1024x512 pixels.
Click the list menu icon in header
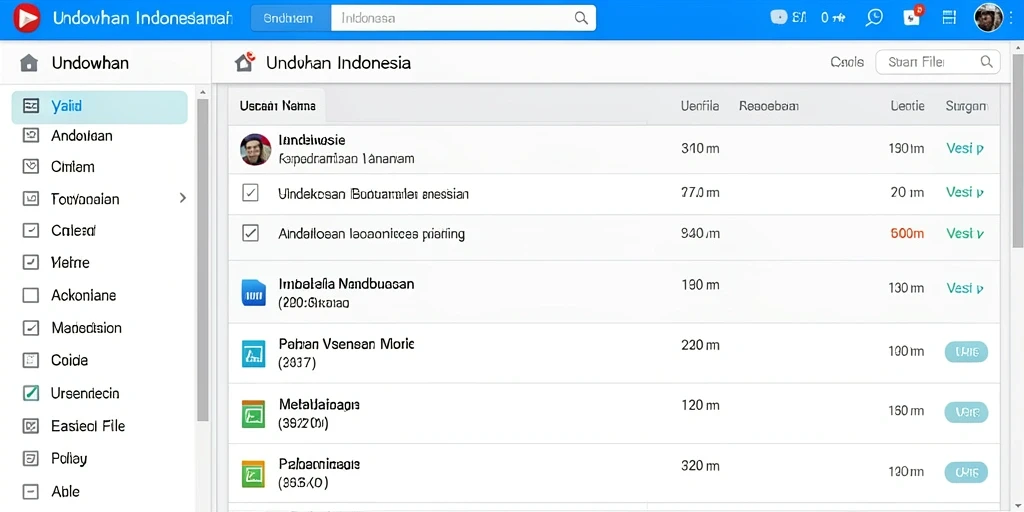tap(950, 18)
